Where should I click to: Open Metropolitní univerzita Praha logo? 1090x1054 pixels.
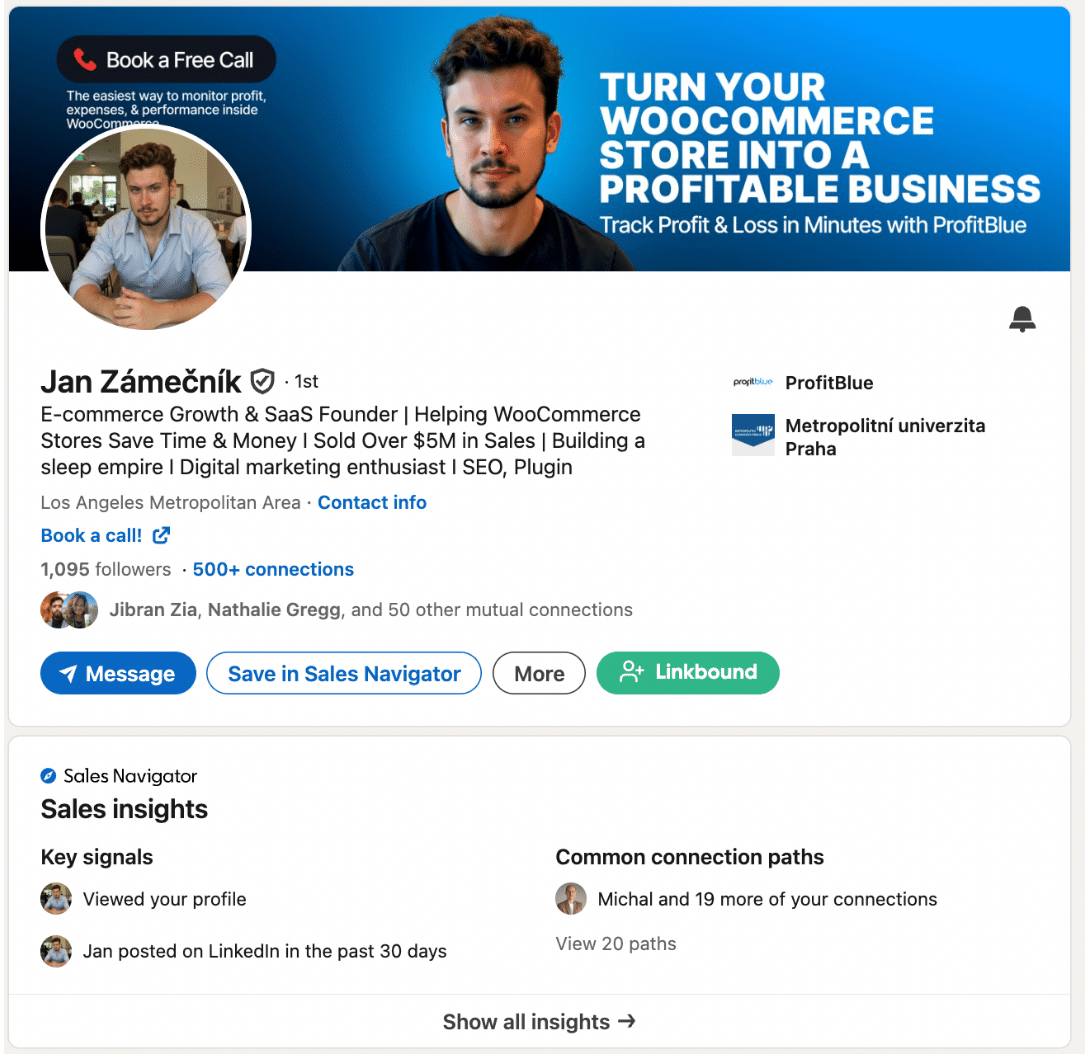pyautogui.click(x=753, y=435)
